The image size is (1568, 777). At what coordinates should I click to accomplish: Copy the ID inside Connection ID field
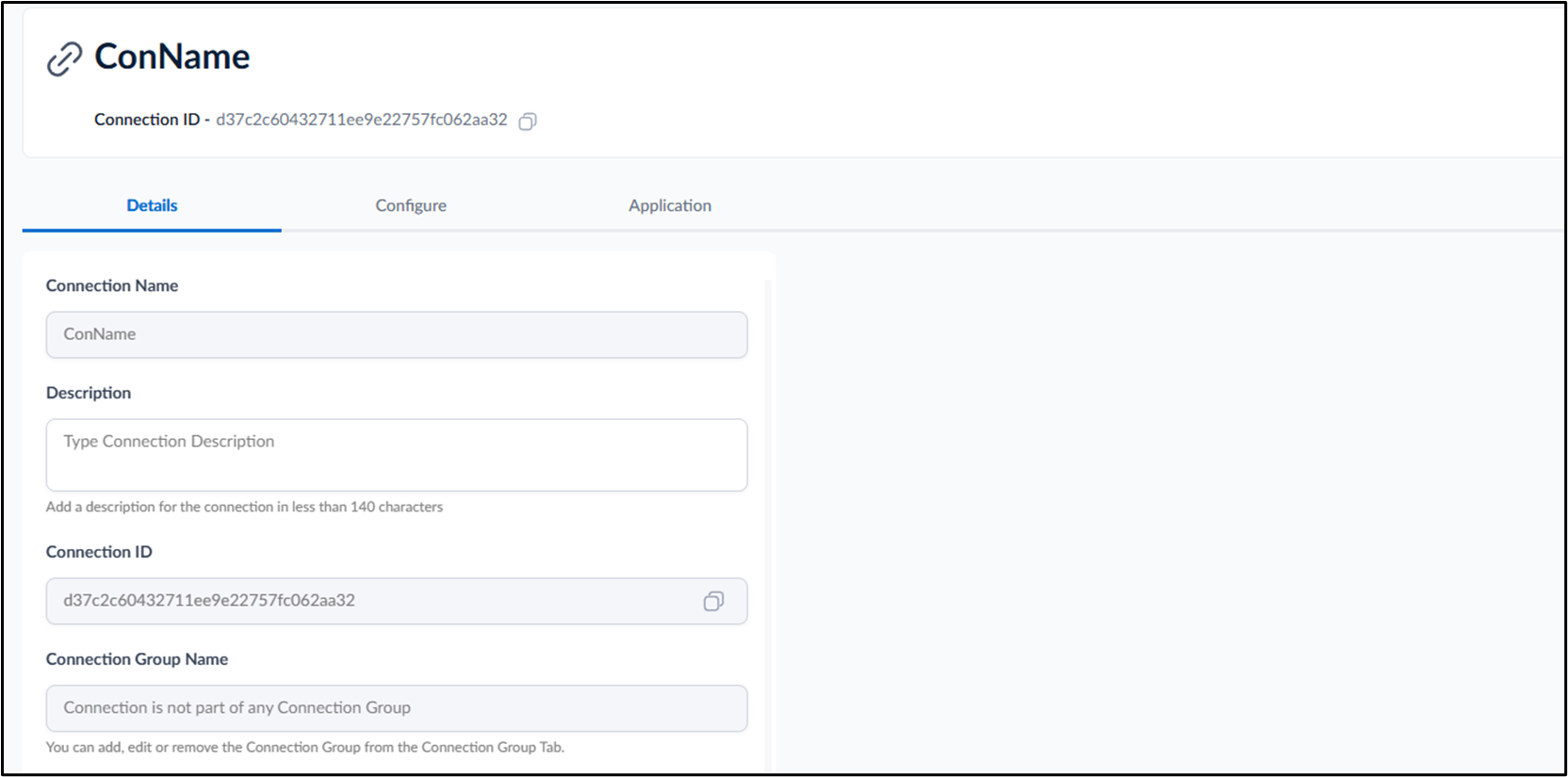click(x=713, y=601)
